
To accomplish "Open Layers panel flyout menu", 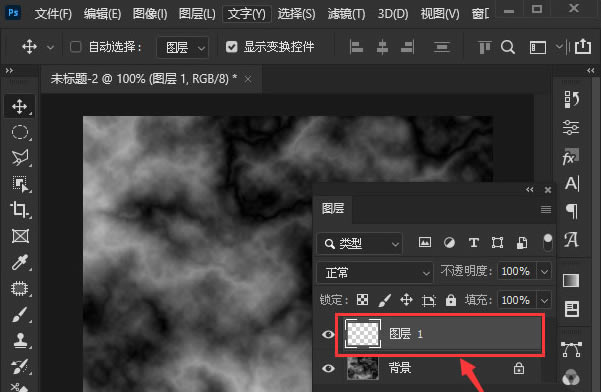I will (x=546, y=209).
